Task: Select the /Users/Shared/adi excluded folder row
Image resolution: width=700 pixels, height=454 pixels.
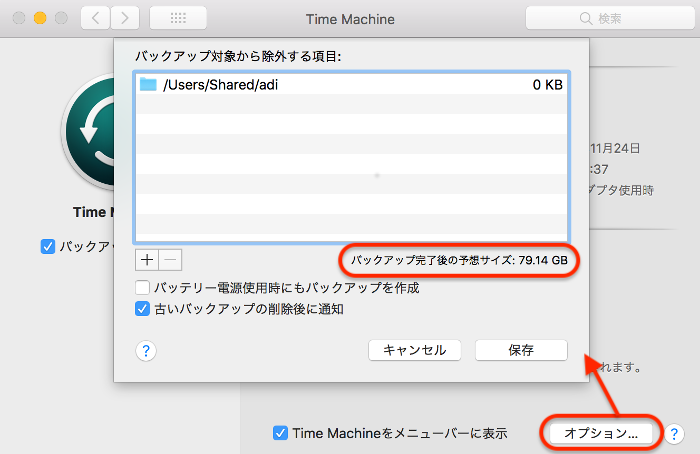Action: click(351, 84)
